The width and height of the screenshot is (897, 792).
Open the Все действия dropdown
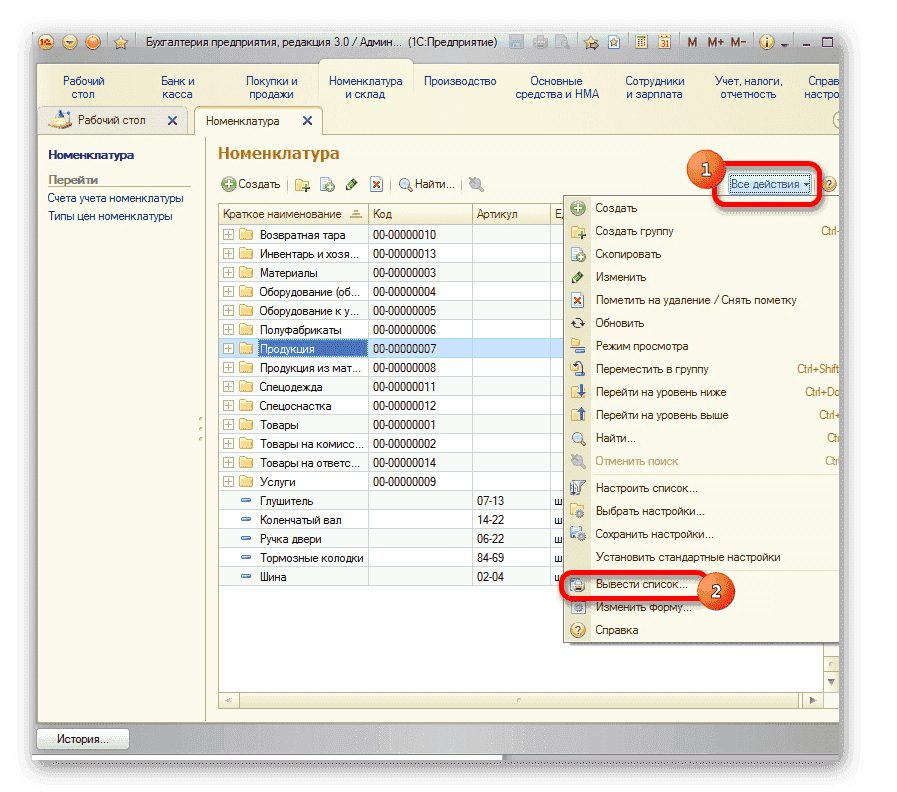click(x=767, y=184)
